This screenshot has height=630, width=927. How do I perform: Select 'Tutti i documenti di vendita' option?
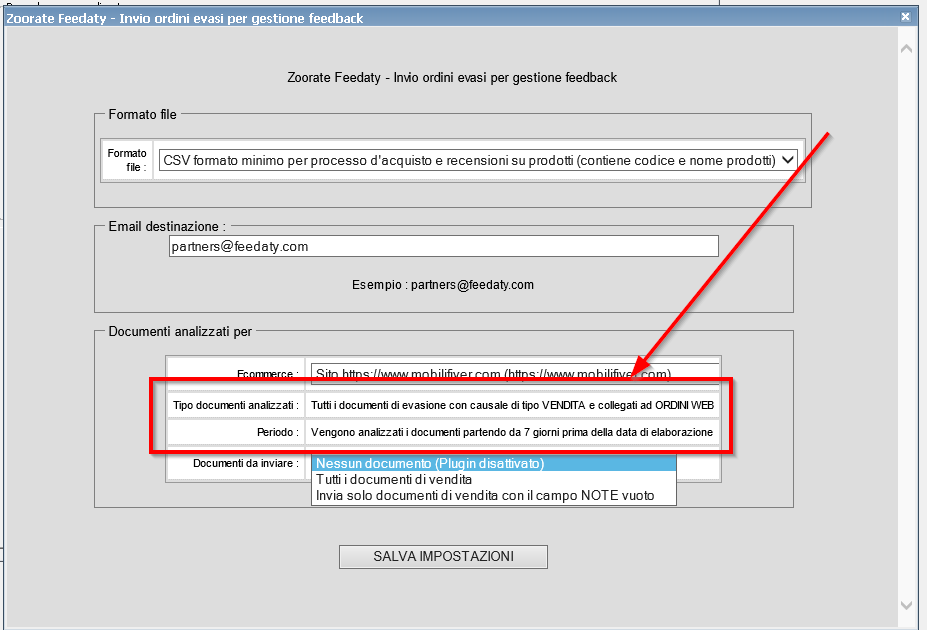494,479
